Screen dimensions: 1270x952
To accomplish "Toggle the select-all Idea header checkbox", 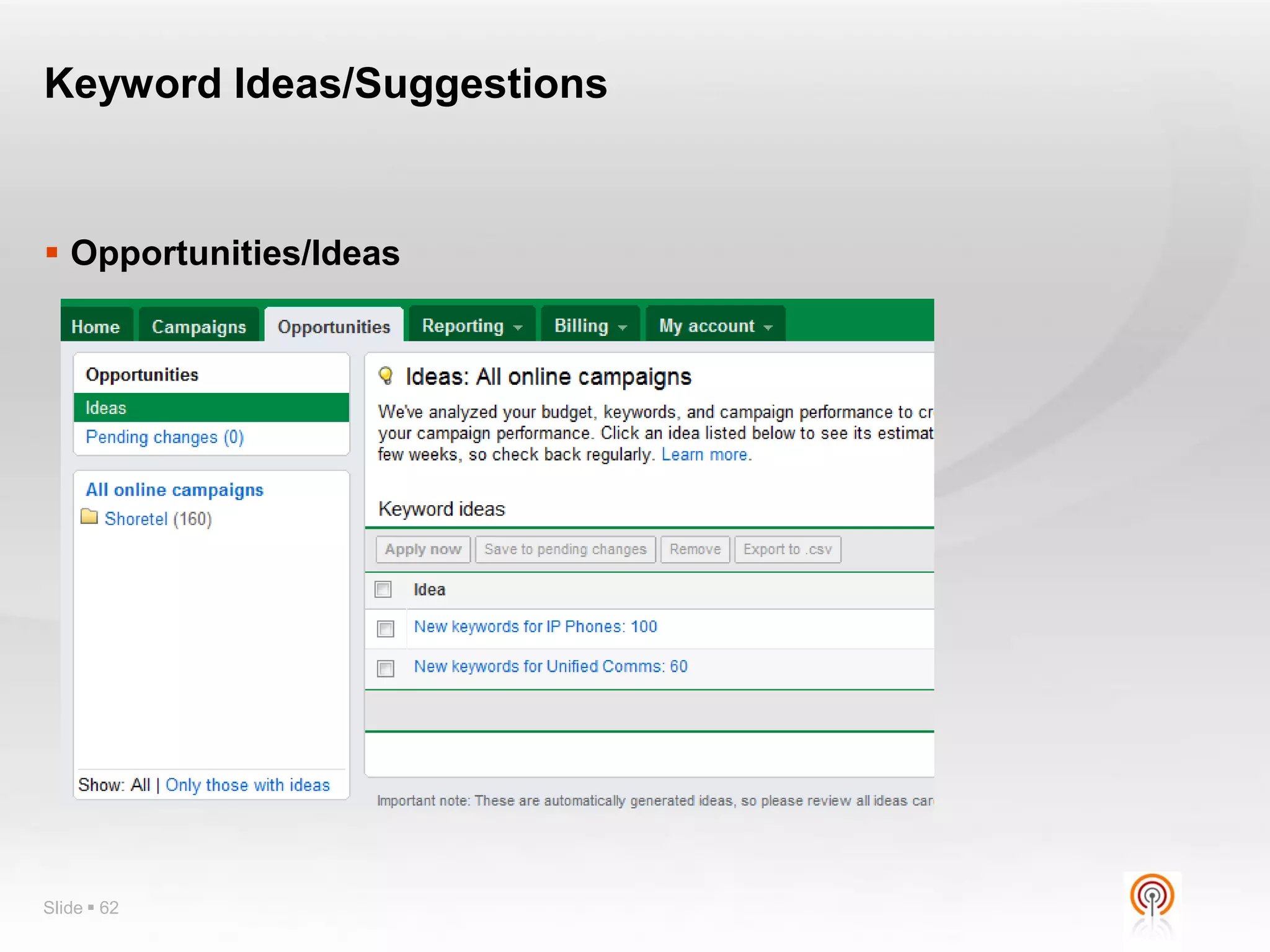I will (x=383, y=589).
